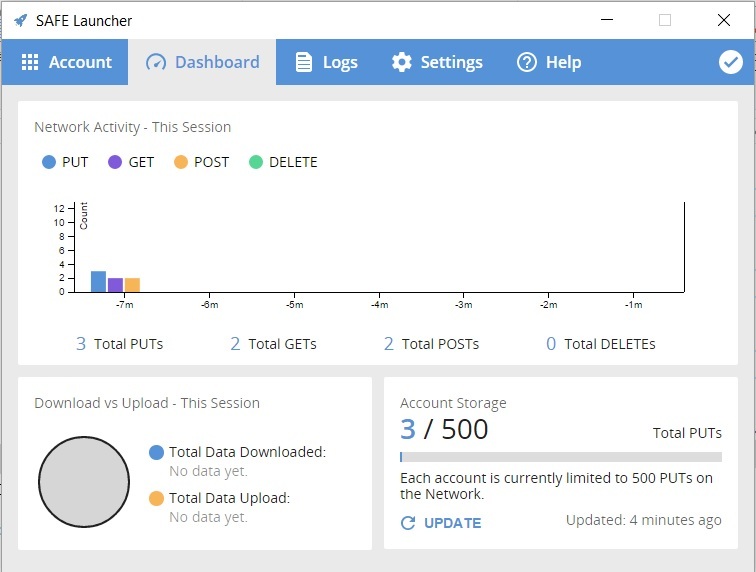
Task: Click the Help question mark icon
Action: (x=526, y=62)
